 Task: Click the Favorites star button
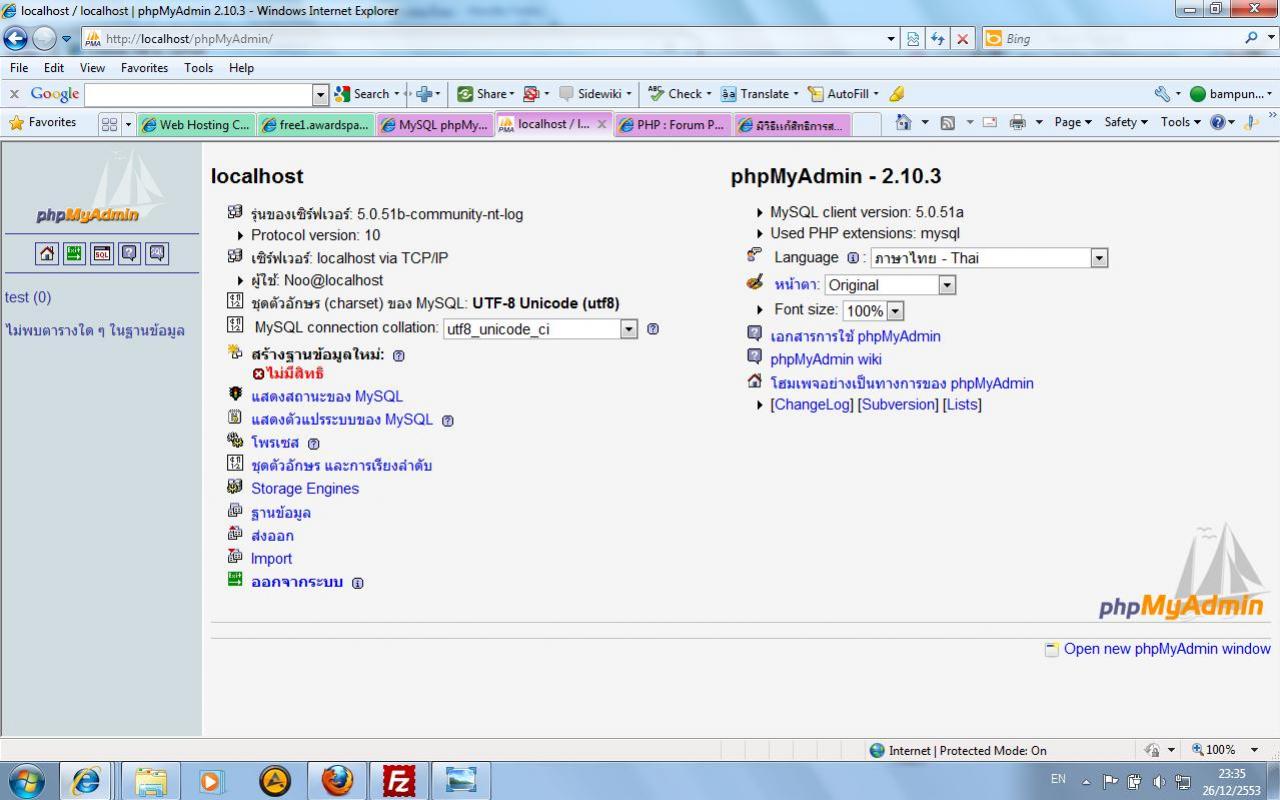[42, 122]
